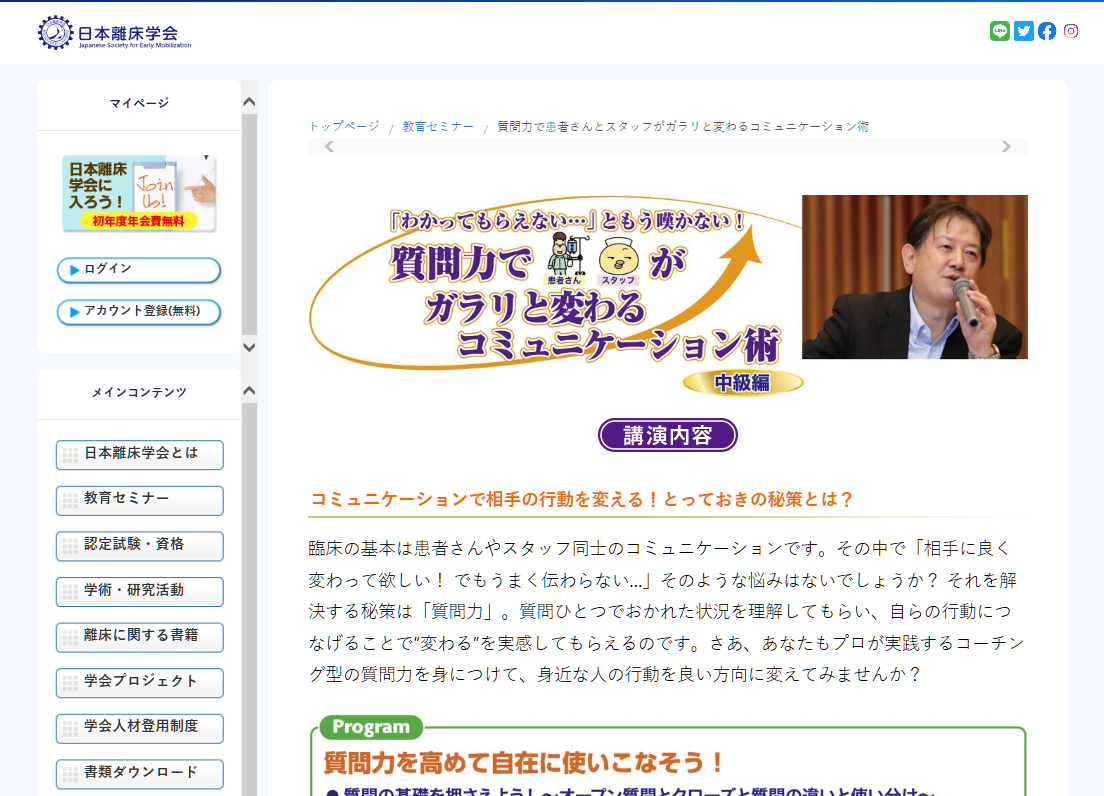The height and width of the screenshot is (796, 1104).
Task: Open the LINE social icon
Action: point(1000,31)
